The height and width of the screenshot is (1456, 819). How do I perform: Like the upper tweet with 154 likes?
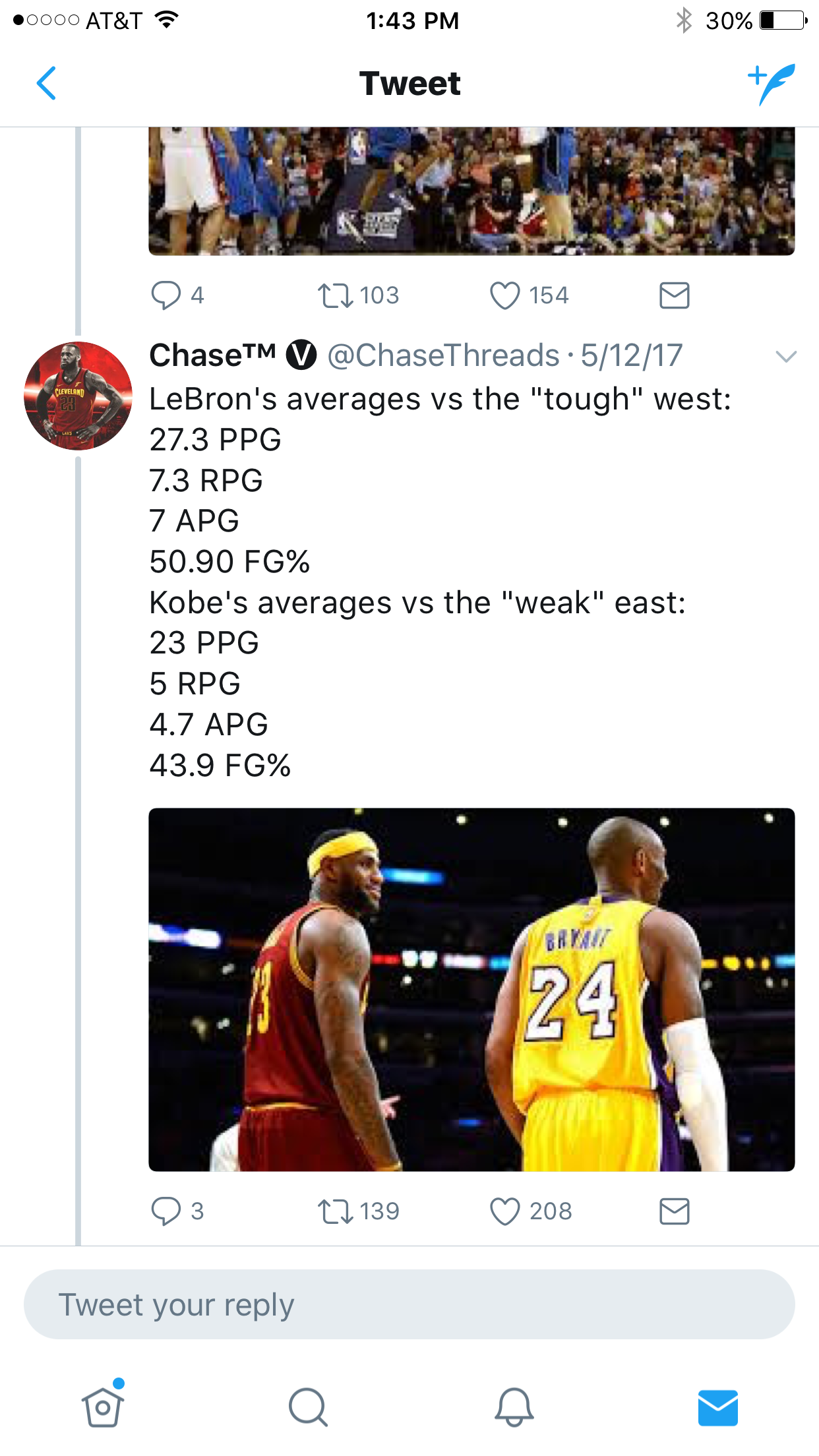505,295
